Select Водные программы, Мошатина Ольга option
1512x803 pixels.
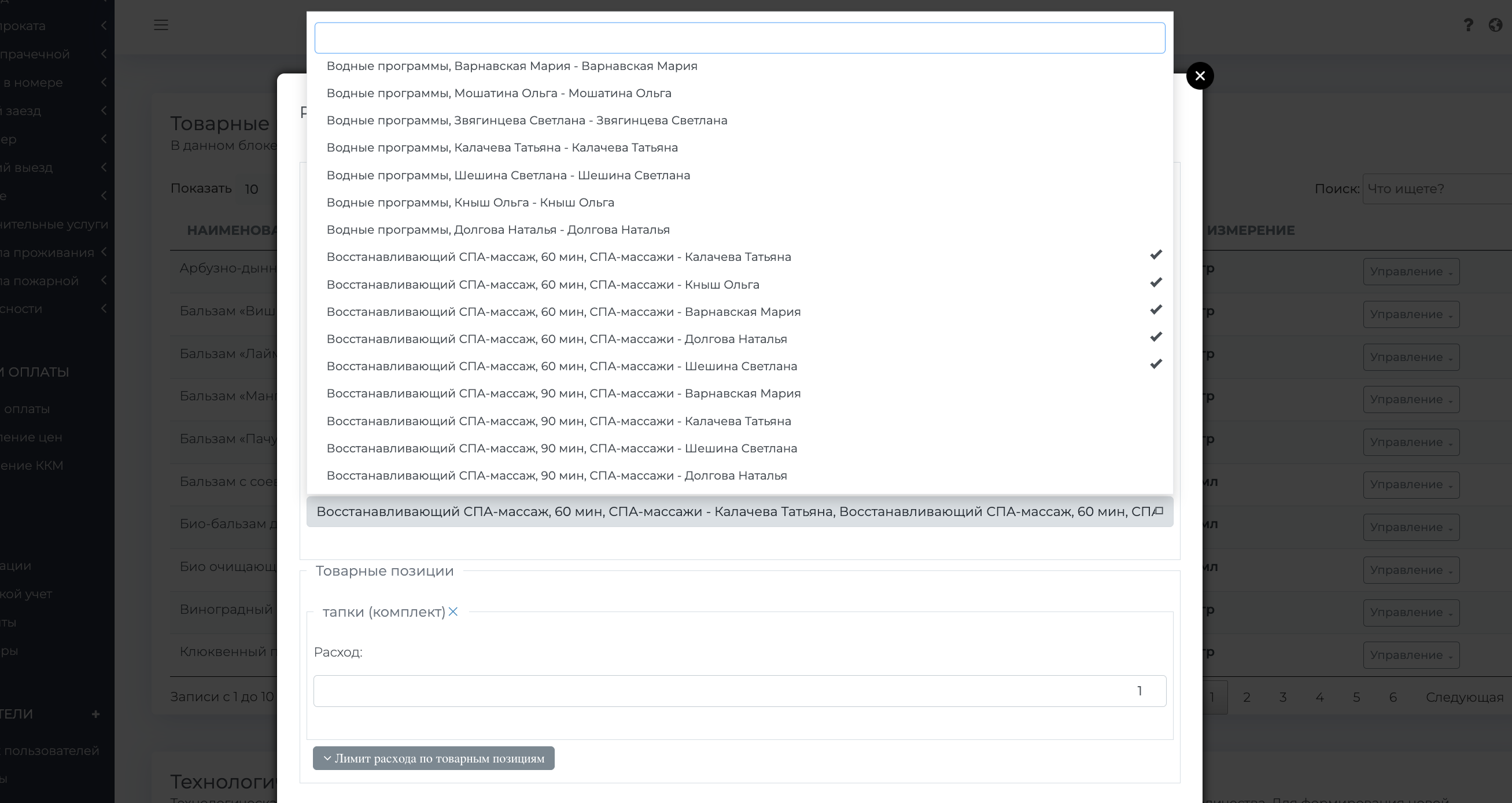(499, 93)
